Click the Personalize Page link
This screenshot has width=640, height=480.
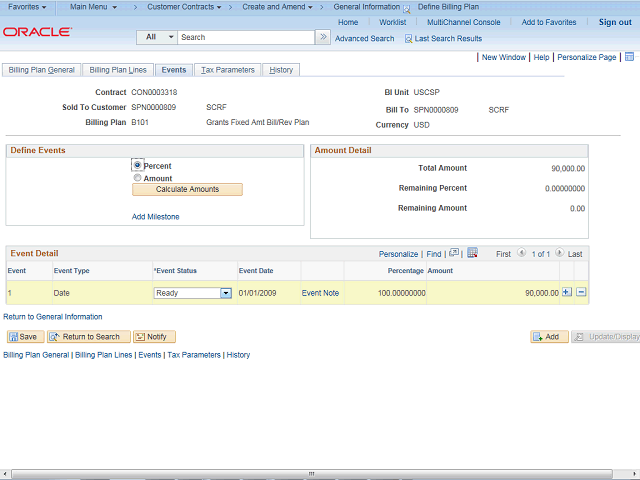coord(587,57)
